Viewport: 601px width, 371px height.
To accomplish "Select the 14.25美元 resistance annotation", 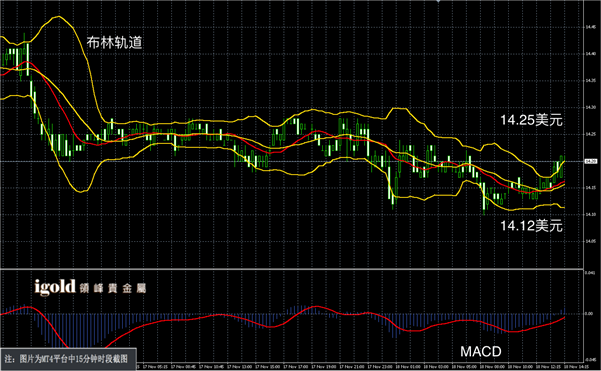I will pyautogui.click(x=531, y=120).
